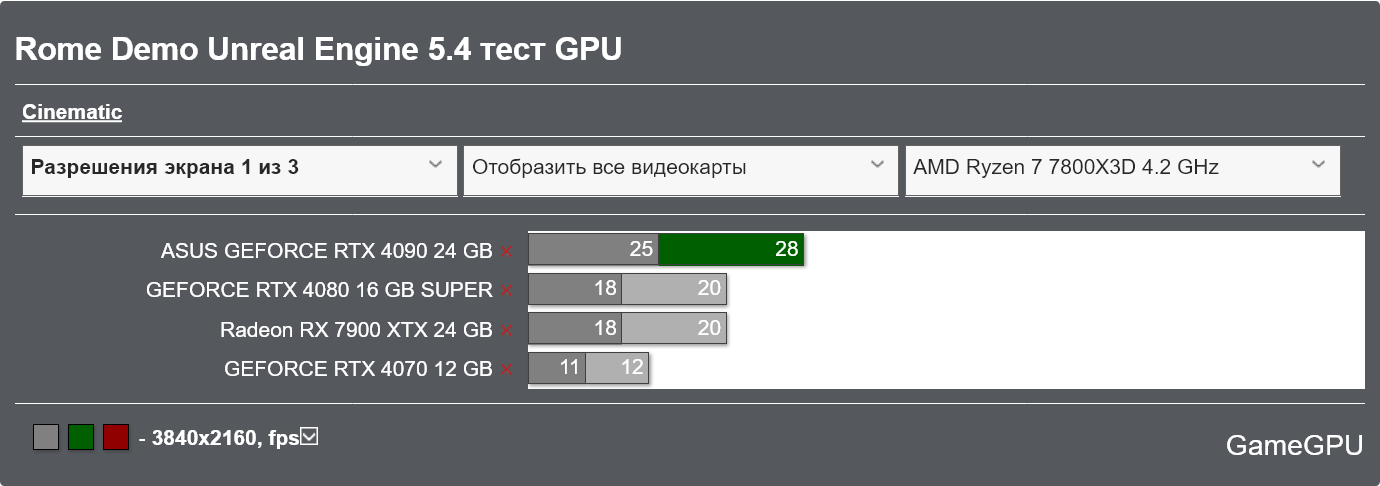Screen dimensions: 1380x486
Task: Click red X beside GEFORCE RTX 4070
Action: (x=507, y=369)
